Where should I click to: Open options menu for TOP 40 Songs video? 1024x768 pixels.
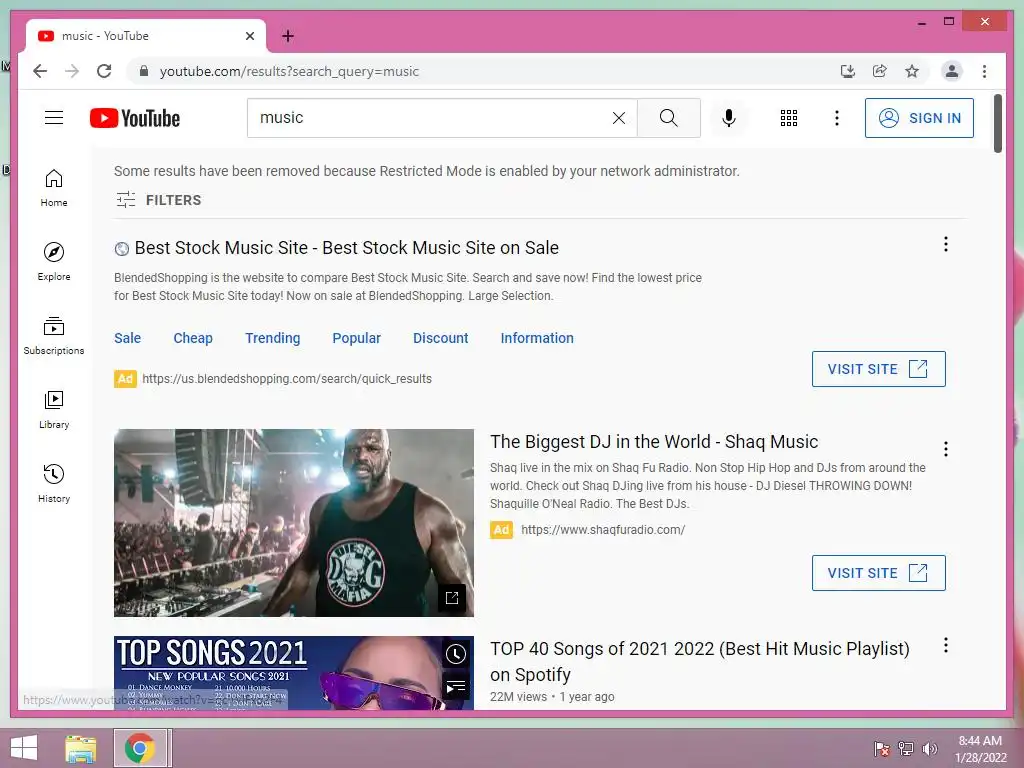tap(946, 645)
